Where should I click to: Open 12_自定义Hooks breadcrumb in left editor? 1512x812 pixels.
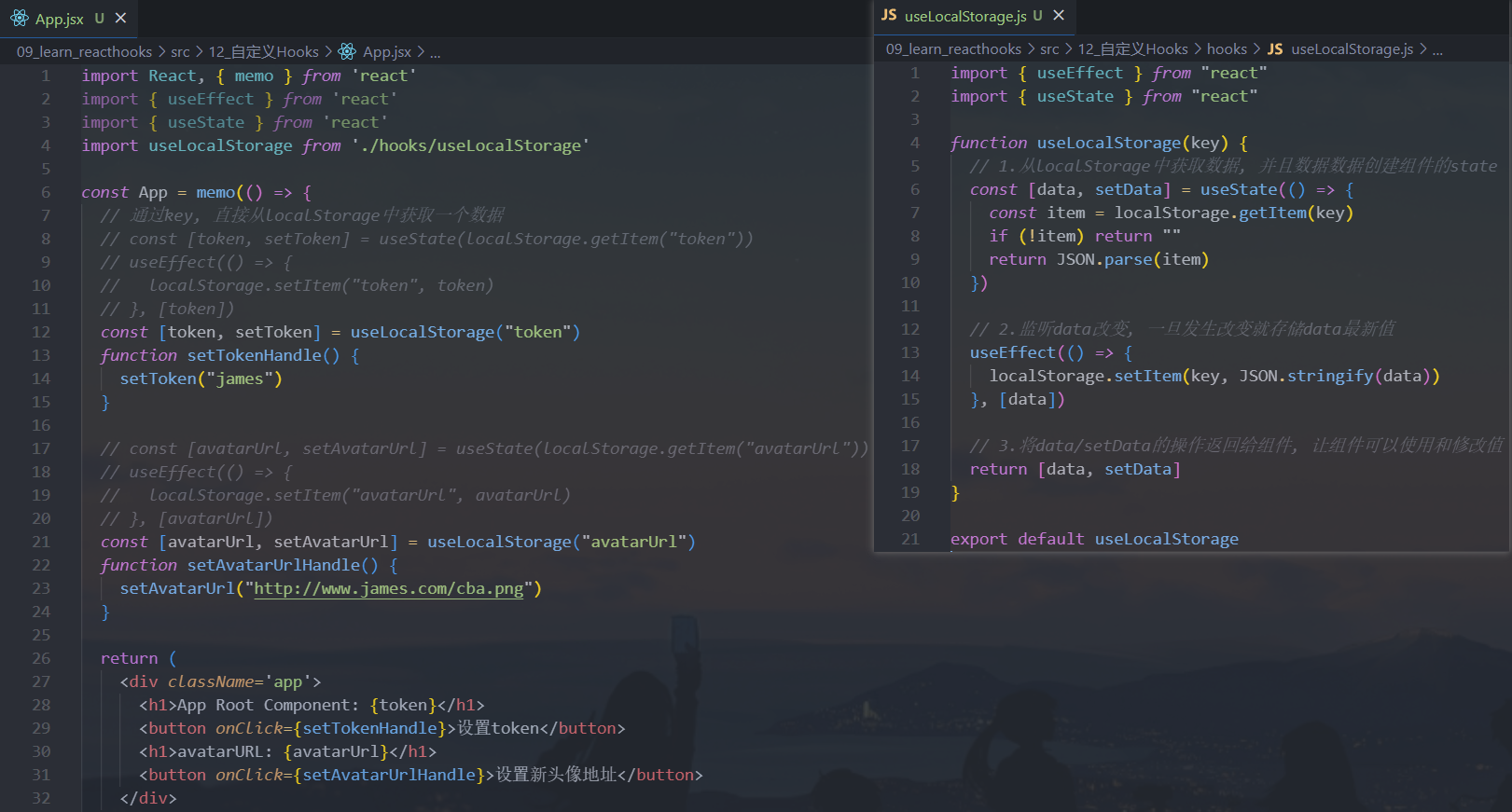pos(263,52)
